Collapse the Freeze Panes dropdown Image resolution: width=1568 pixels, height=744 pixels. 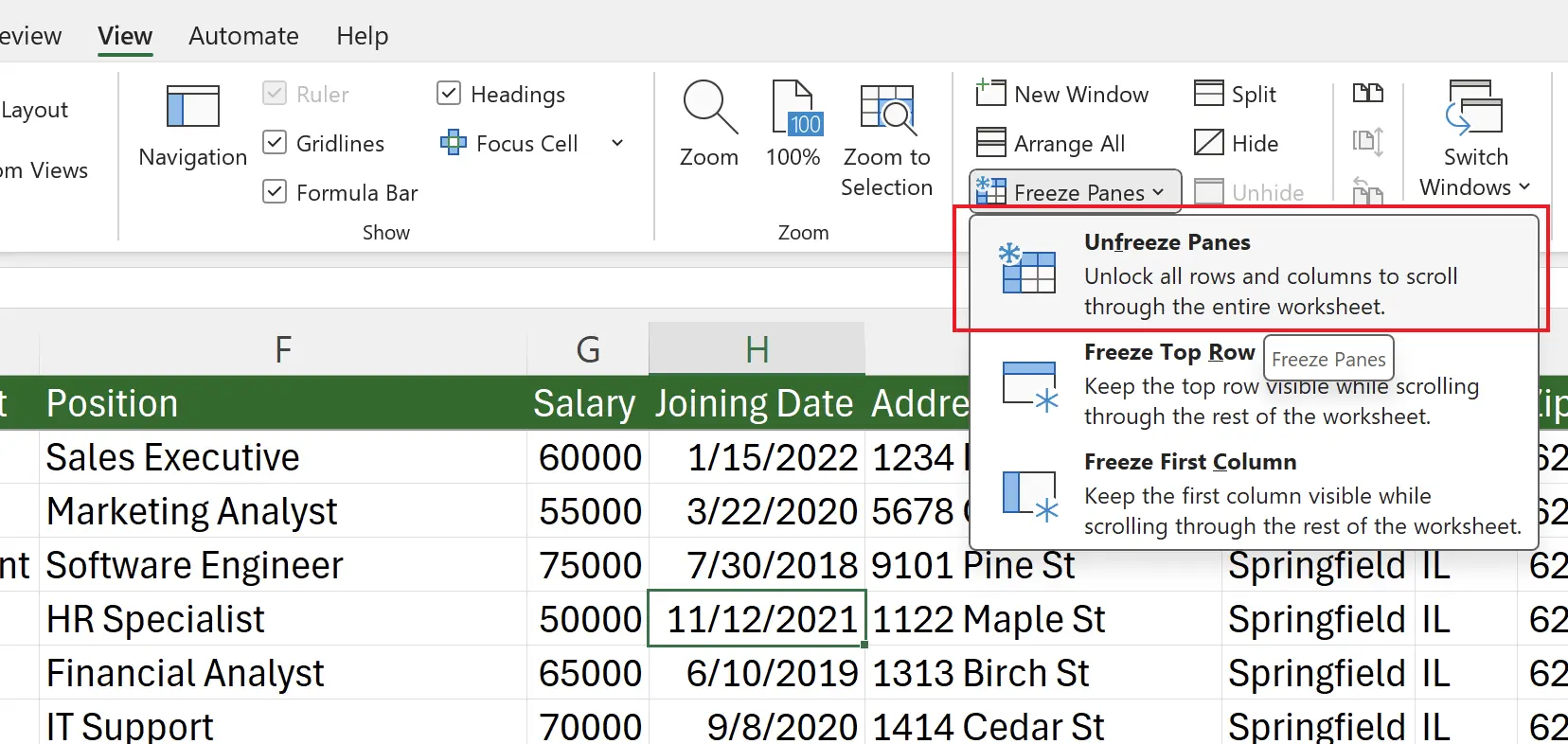(1076, 192)
